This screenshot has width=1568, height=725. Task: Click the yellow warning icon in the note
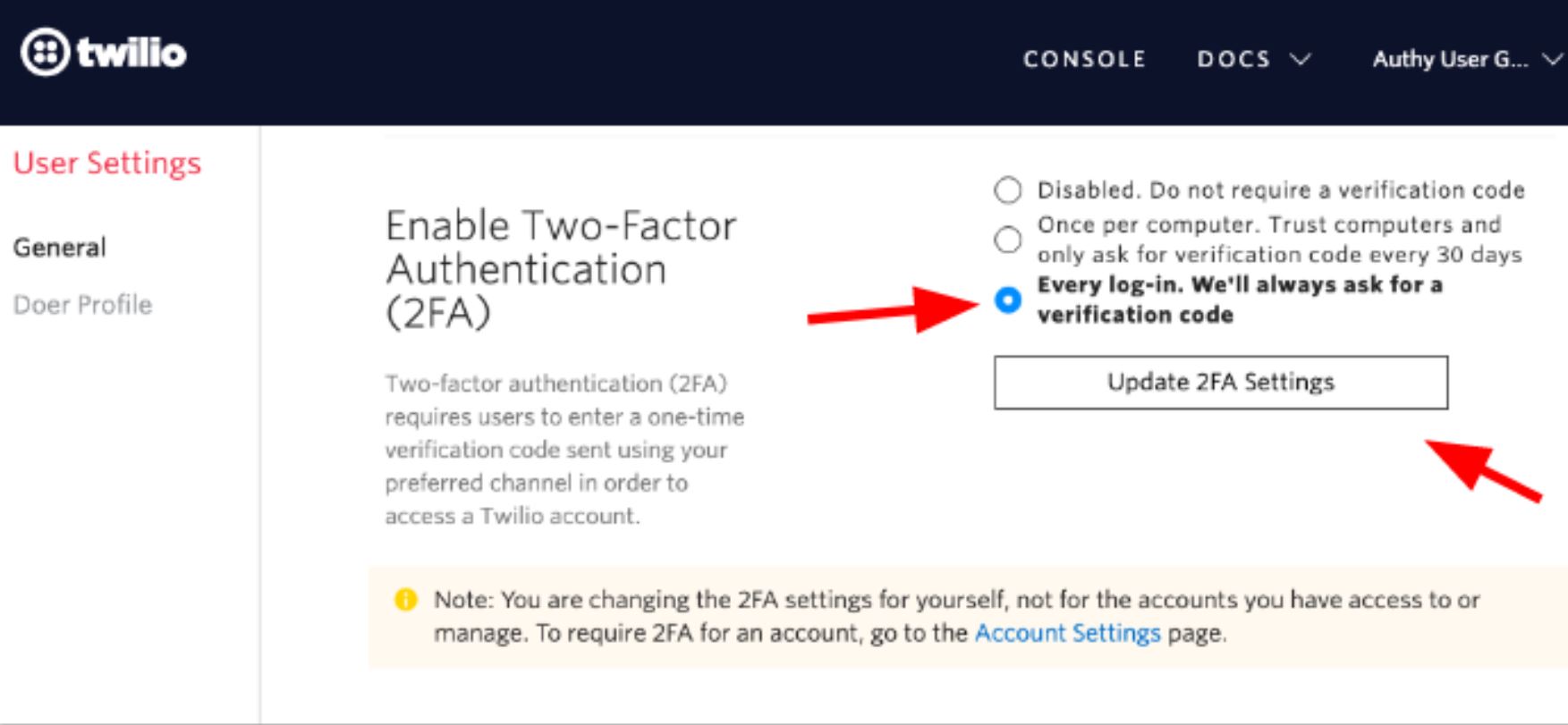(x=407, y=601)
